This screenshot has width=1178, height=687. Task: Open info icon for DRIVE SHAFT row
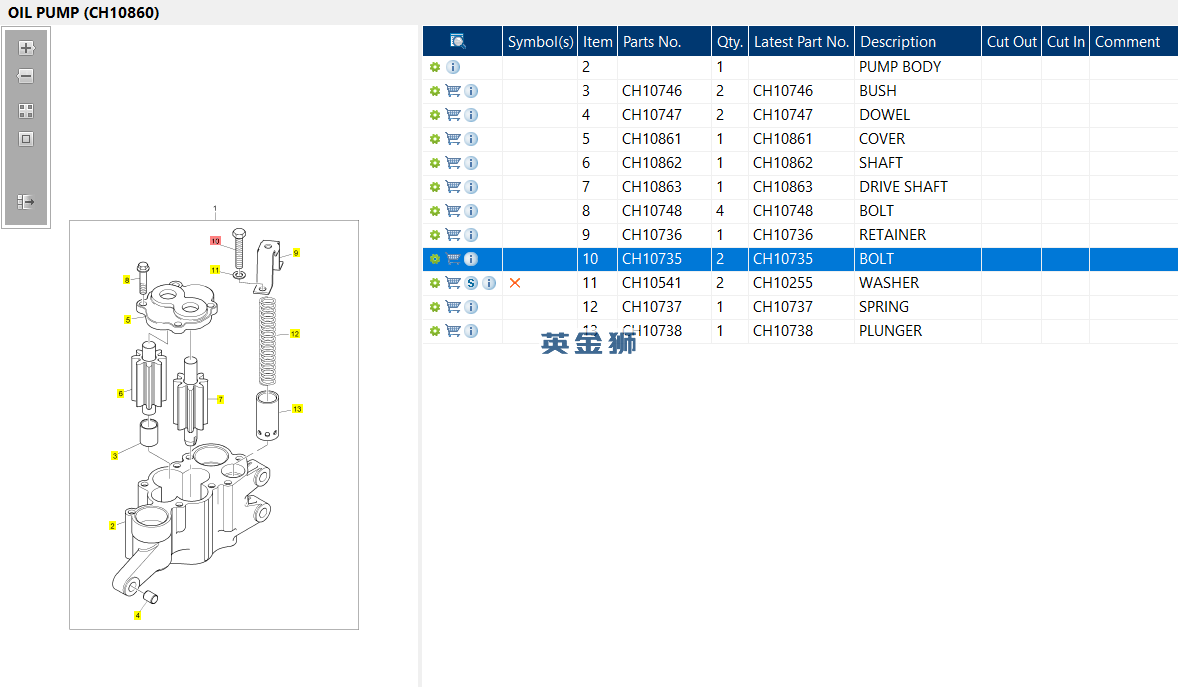471,187
